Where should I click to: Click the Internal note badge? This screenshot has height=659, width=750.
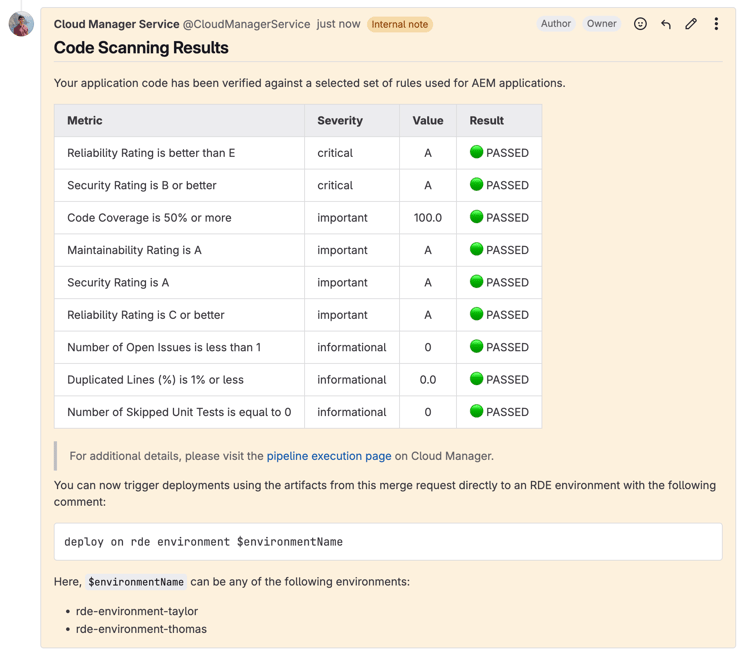[x=399, y=24]
